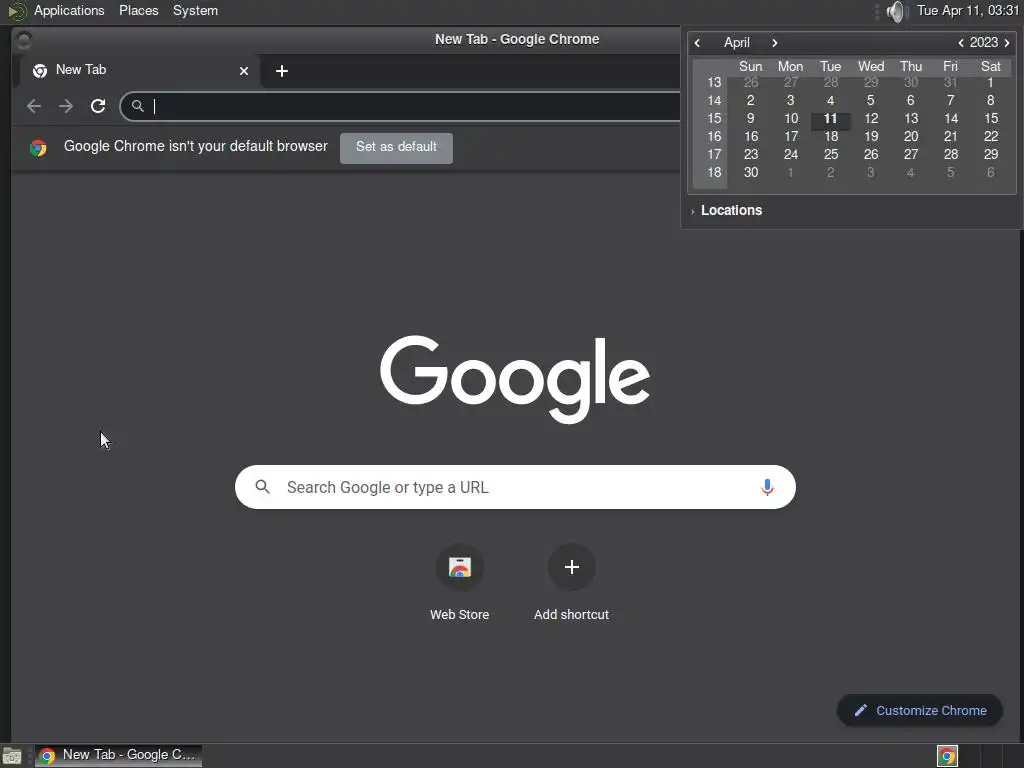Start voice search with microphone icon
Image resolution: width=1024 pixels, height=768 pixels.
pyautogui.click(x=767, y=487)
